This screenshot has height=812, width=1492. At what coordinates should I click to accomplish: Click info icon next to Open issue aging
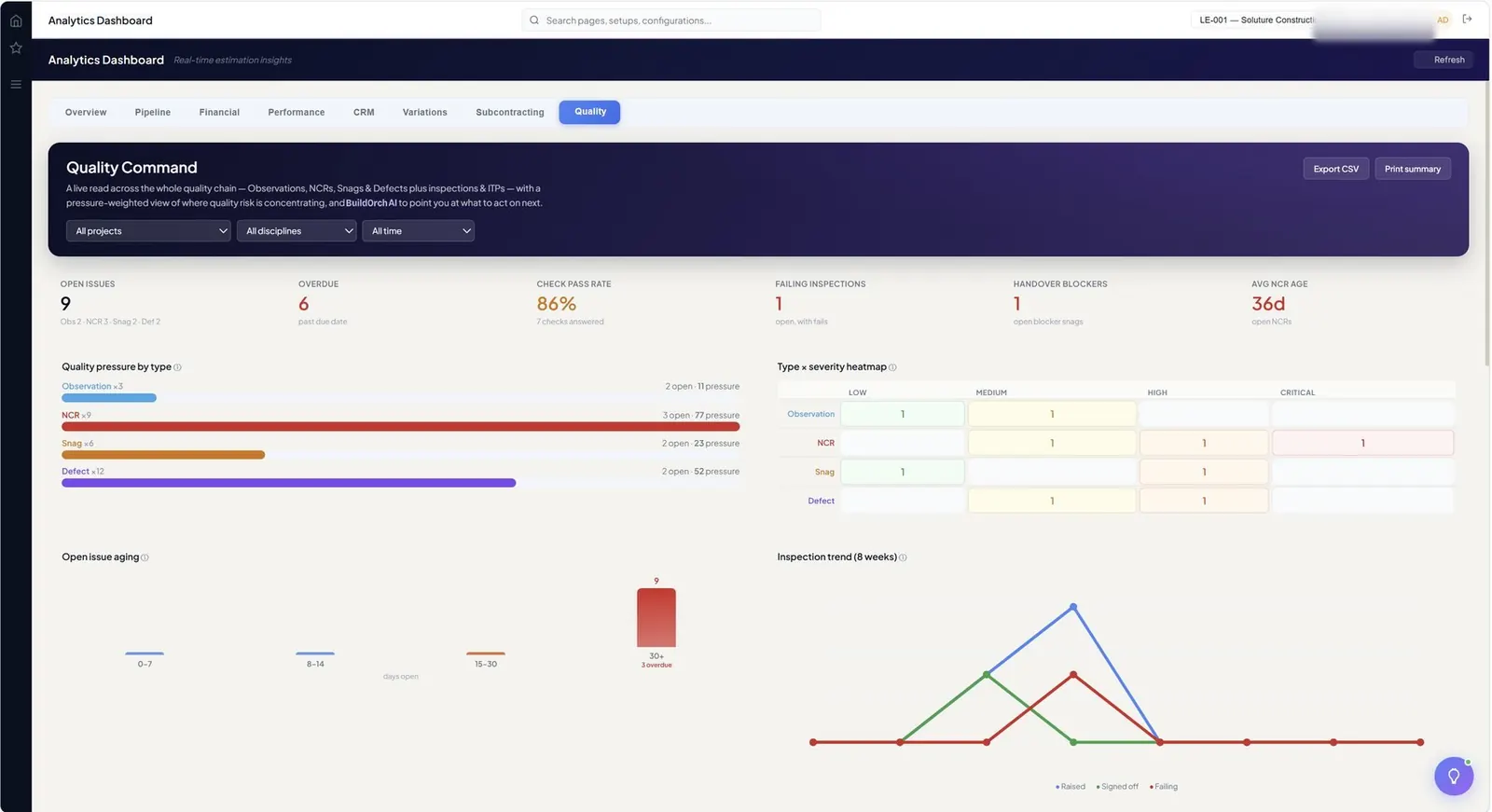pyautogui.click(x=145, y=557)
